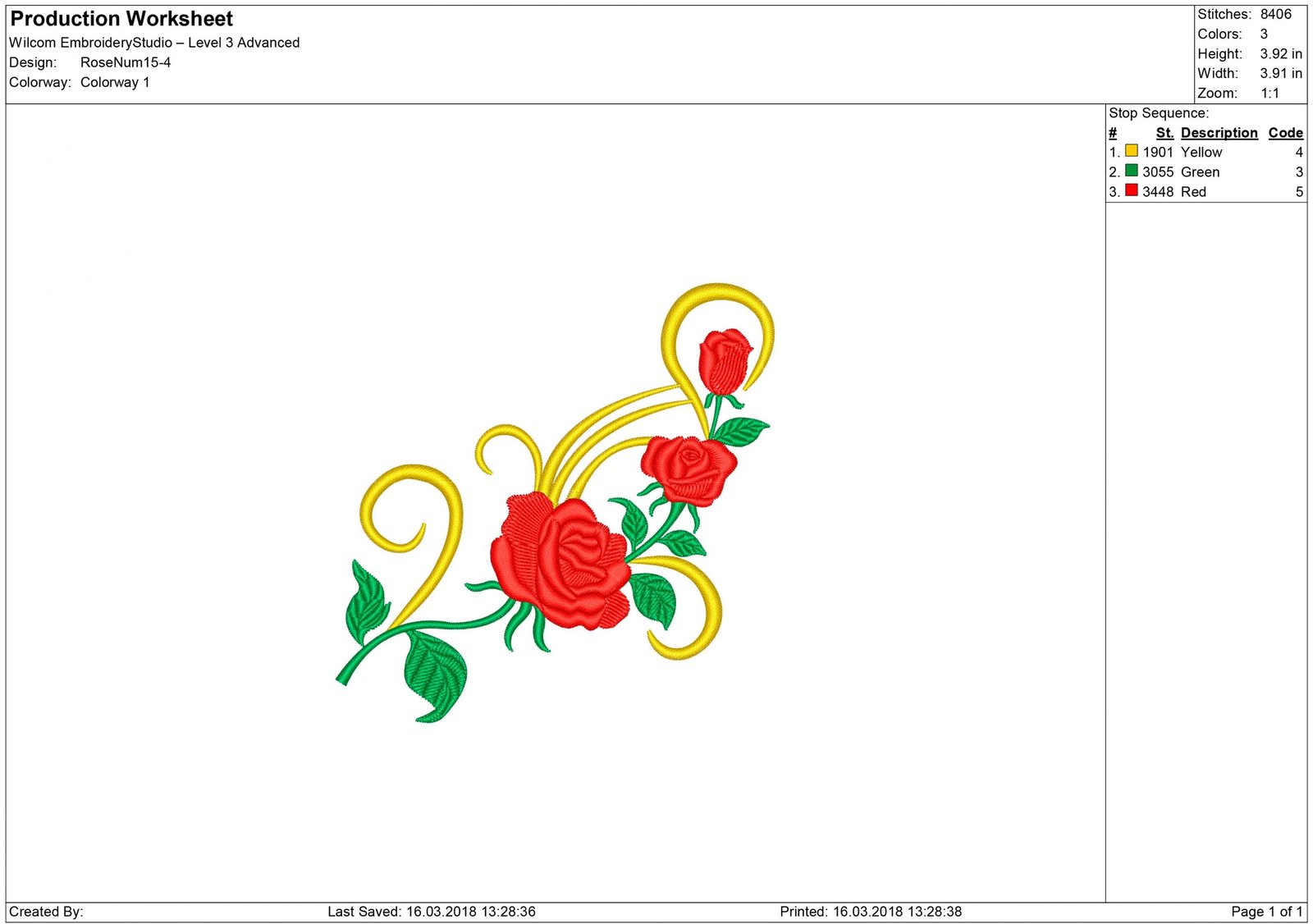Click the 'Description' column header

[1219, 133]
